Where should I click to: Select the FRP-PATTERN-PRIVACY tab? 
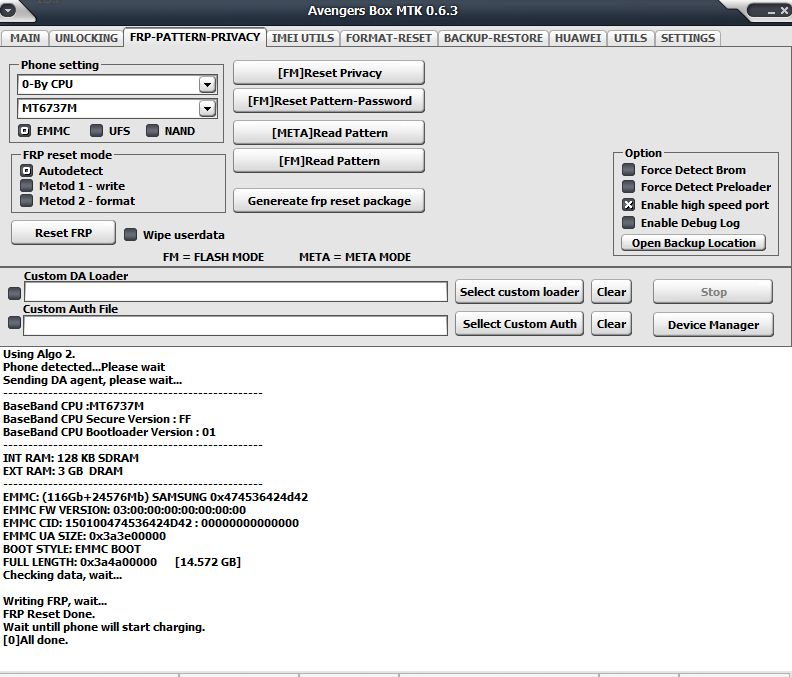click(x=195, y=37)
